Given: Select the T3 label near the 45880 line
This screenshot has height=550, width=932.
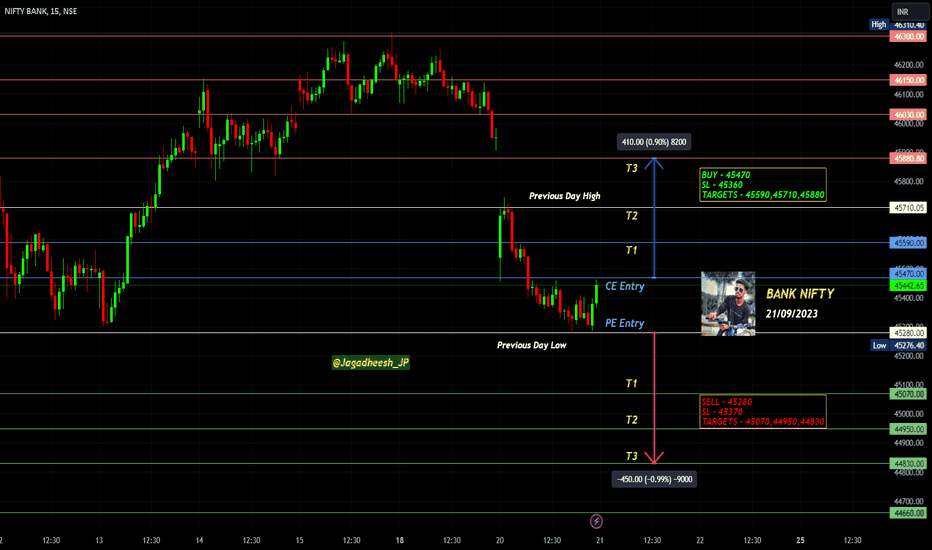Looking at the screenshot, I should click(631, 168).
